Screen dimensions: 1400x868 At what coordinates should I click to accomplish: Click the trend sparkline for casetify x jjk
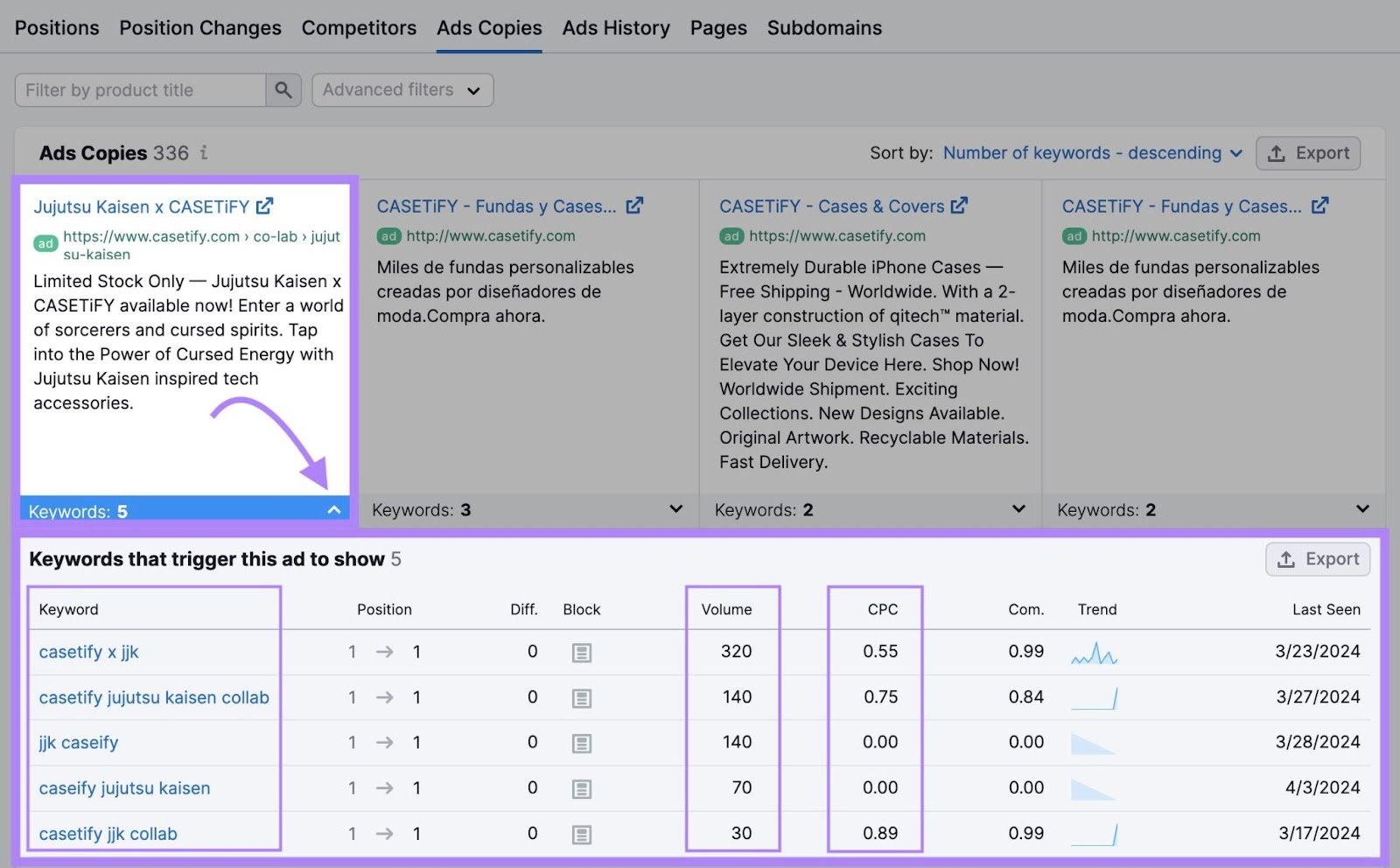tap(1096, 651)
